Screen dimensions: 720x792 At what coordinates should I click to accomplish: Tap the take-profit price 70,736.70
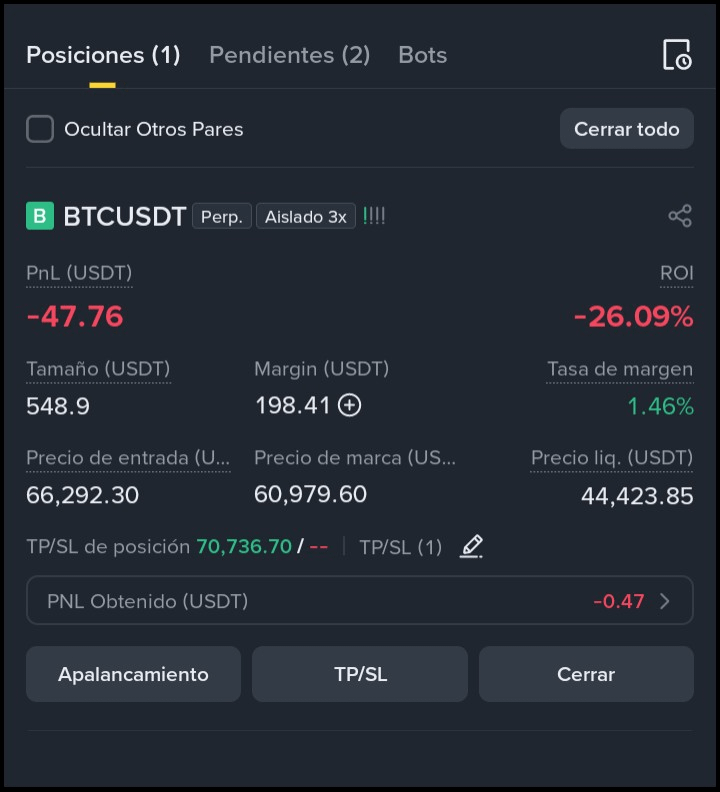244,547
